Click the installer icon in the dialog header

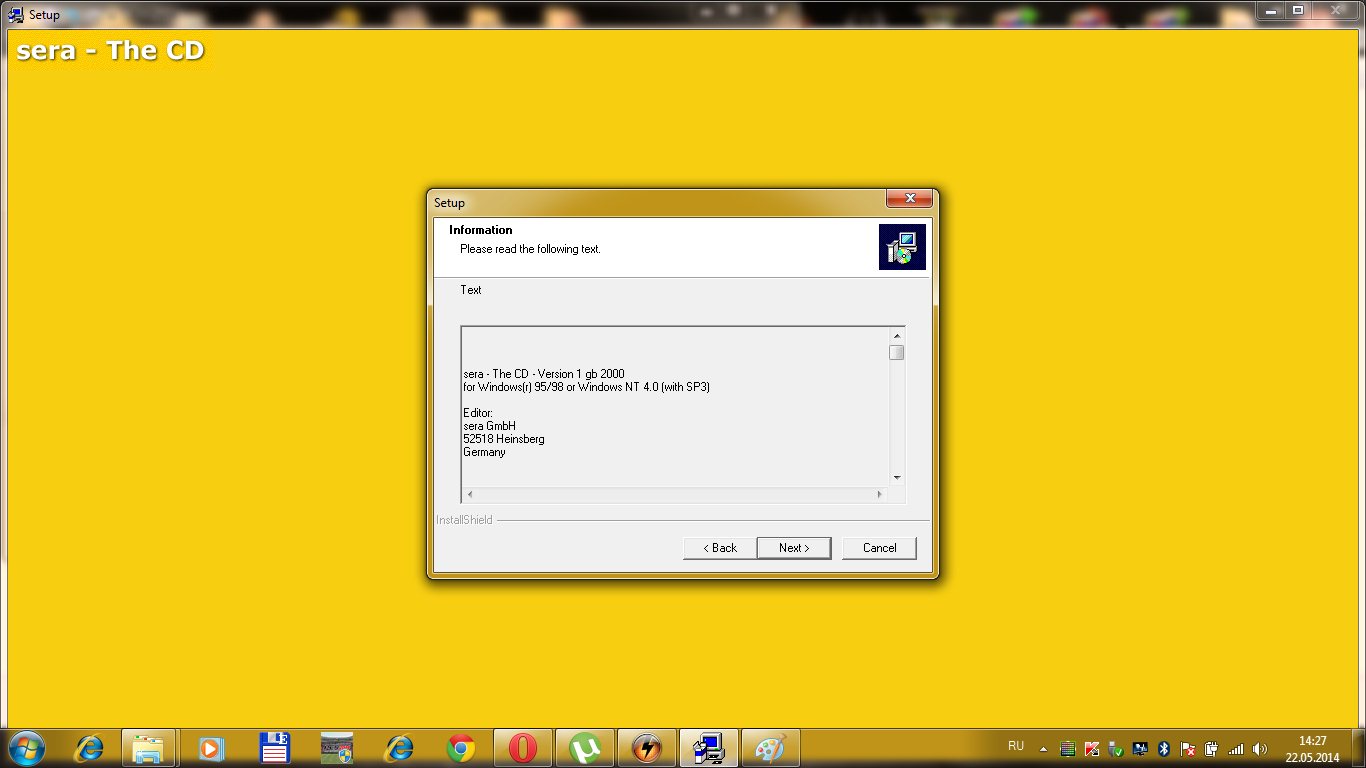click(x=902, y=247)
